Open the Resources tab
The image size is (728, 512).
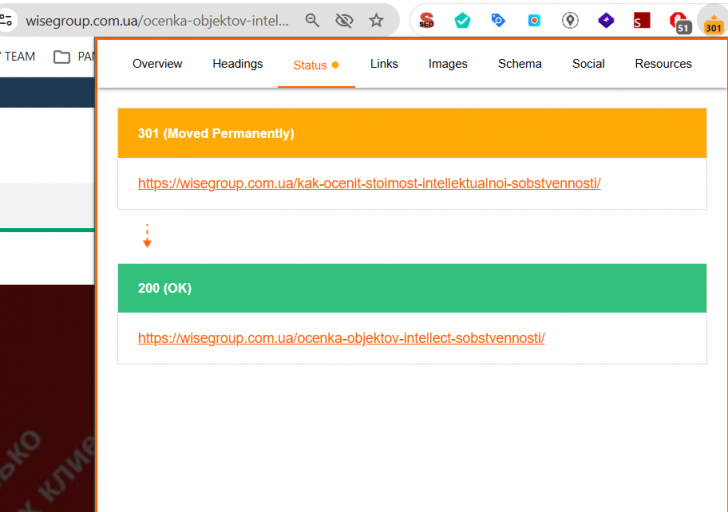[x=663, y=64]
